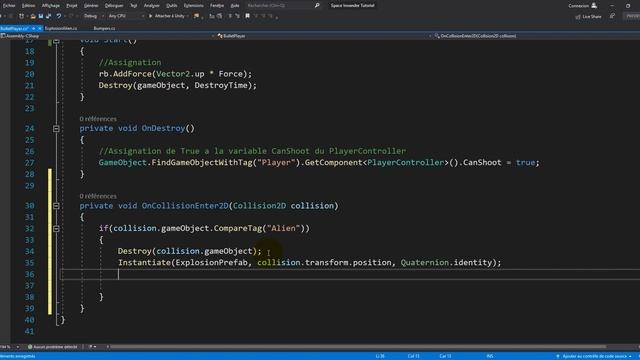Image resolution: width=640 pixels, height=360 pixels.
Task: Click the PlayerController type on line 27
Action: coord(405,162)
